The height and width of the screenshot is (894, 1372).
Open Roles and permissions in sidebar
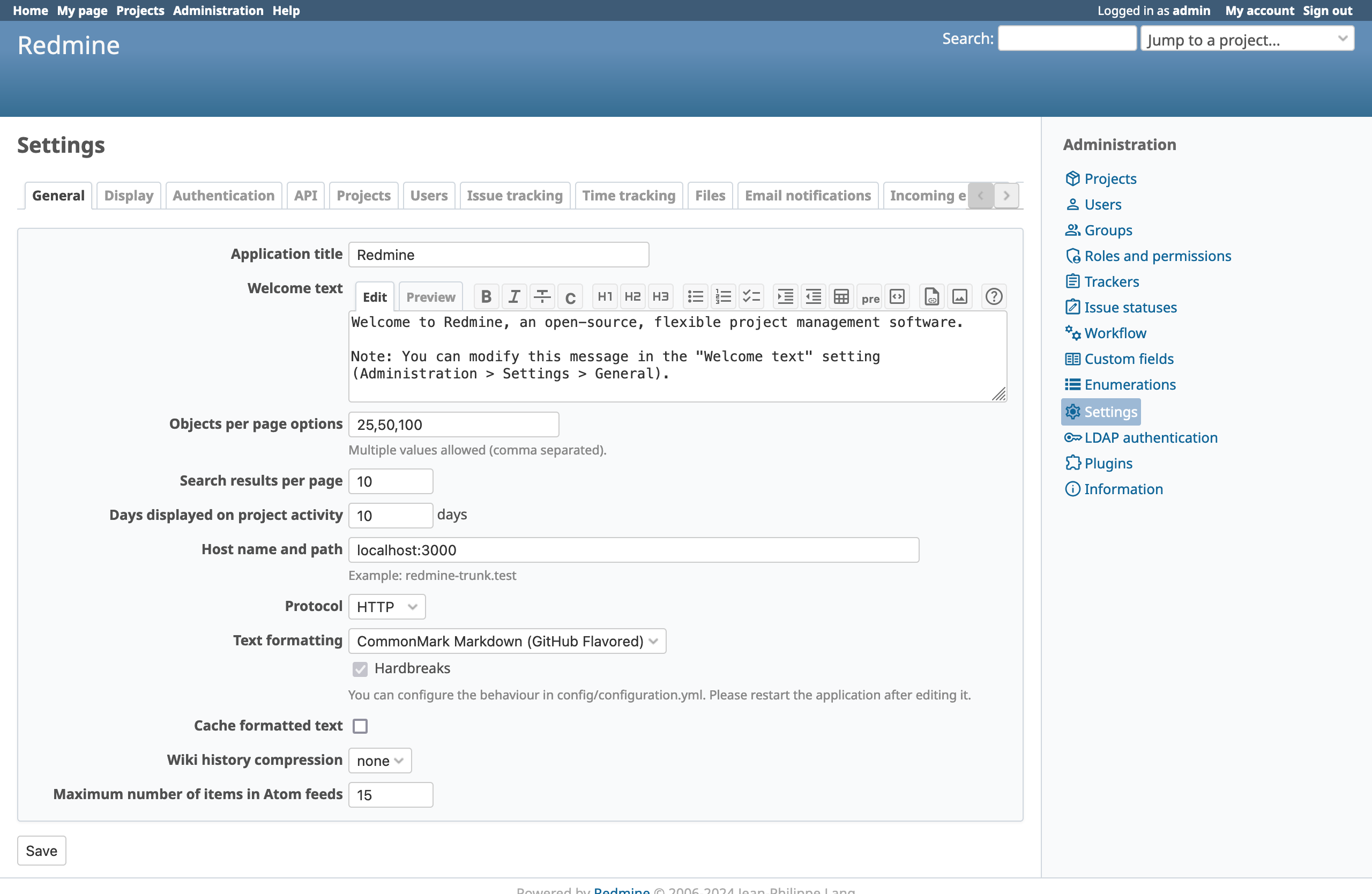point(1157,256)
